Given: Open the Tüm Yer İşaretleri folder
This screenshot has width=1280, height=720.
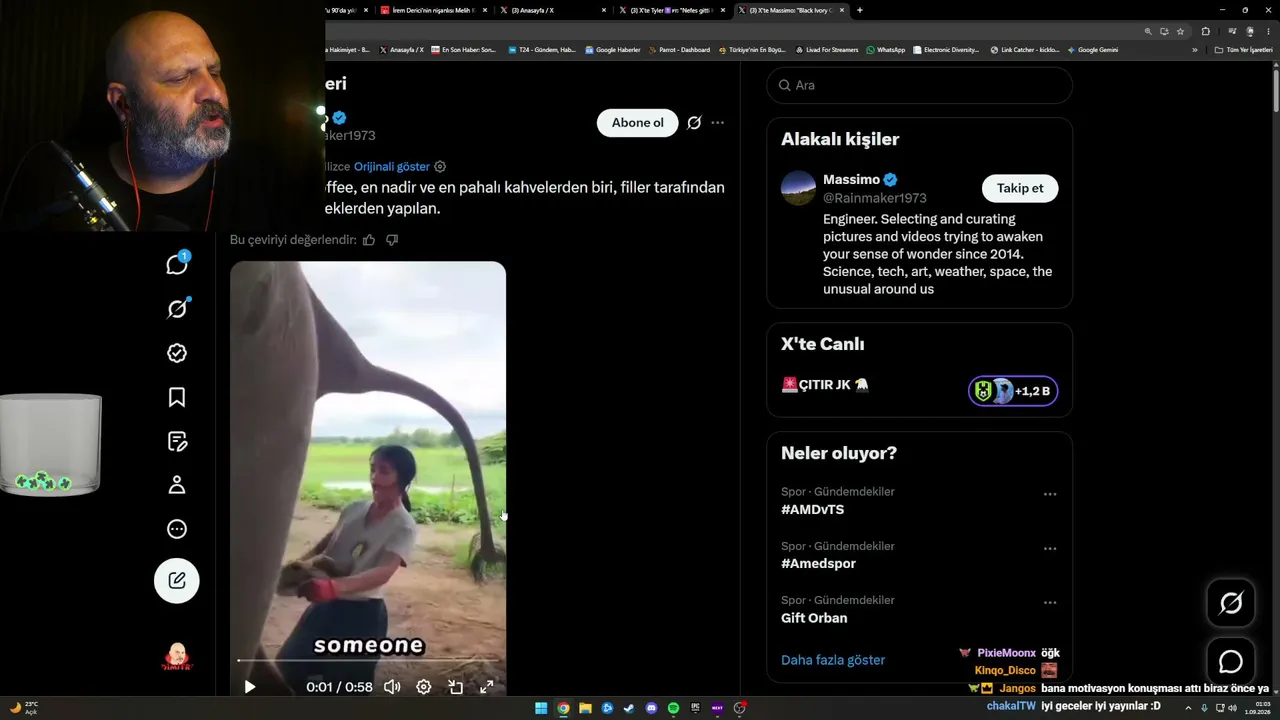Looking at the screenshot, I should click(x=1243, y=50).
